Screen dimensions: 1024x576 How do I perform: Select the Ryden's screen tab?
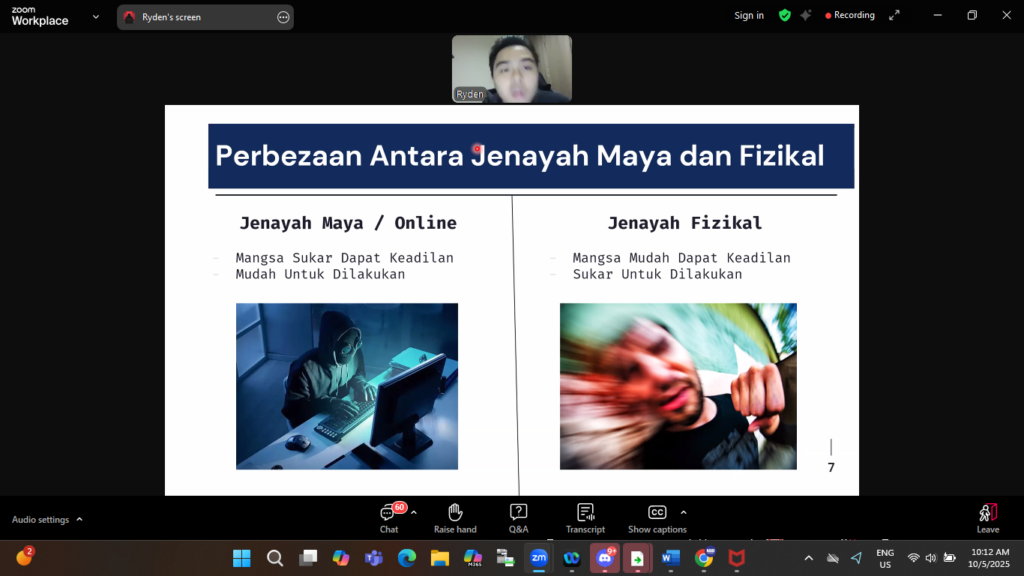pos(205,18)
